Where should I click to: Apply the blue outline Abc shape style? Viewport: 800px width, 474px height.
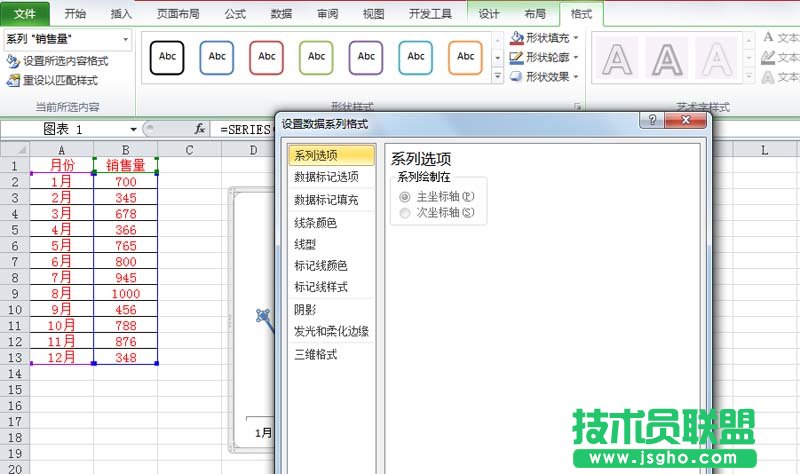point(217,58)
